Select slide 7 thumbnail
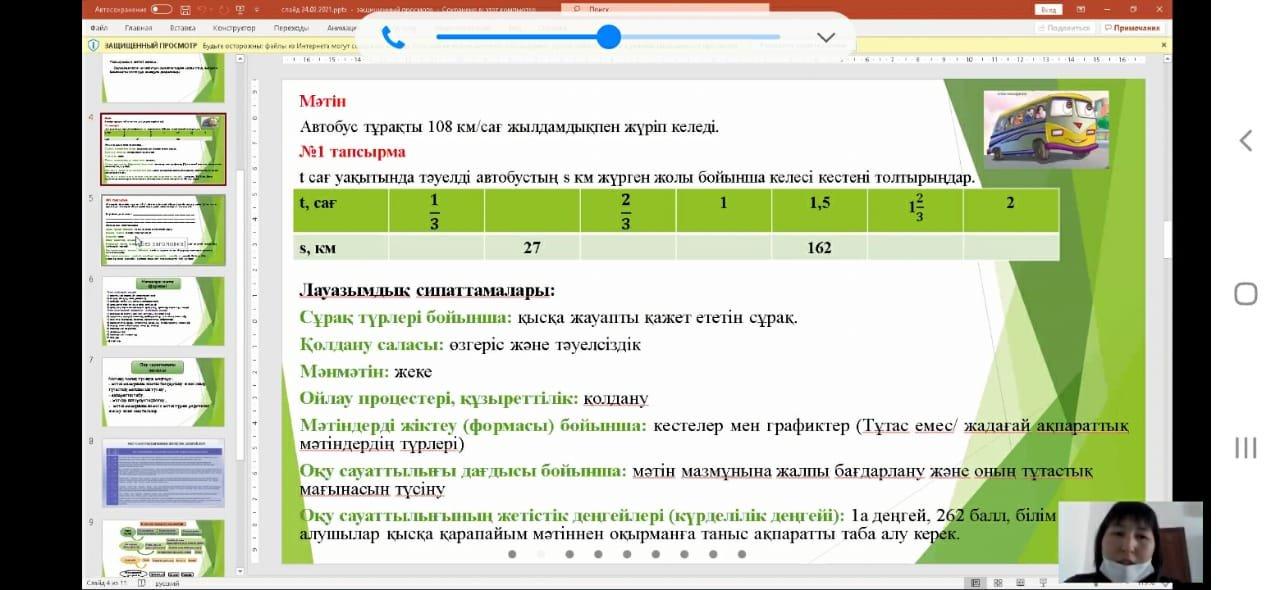The height and width of the screenshot is (590, 1280). (163, 392)
